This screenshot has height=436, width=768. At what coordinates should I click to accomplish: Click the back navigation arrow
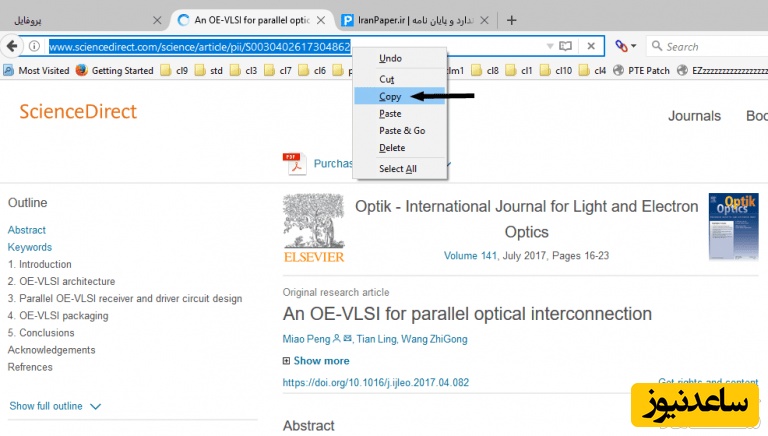(12, 46)
